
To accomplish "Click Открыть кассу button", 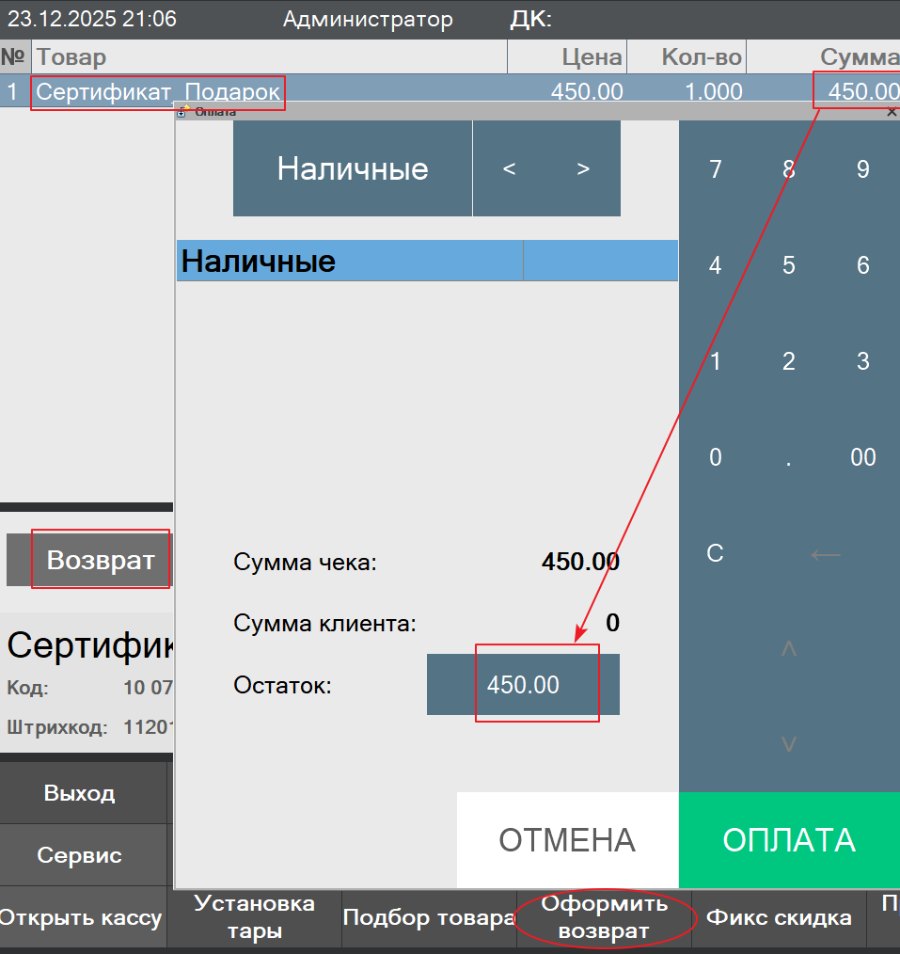I will coord(81,917).
